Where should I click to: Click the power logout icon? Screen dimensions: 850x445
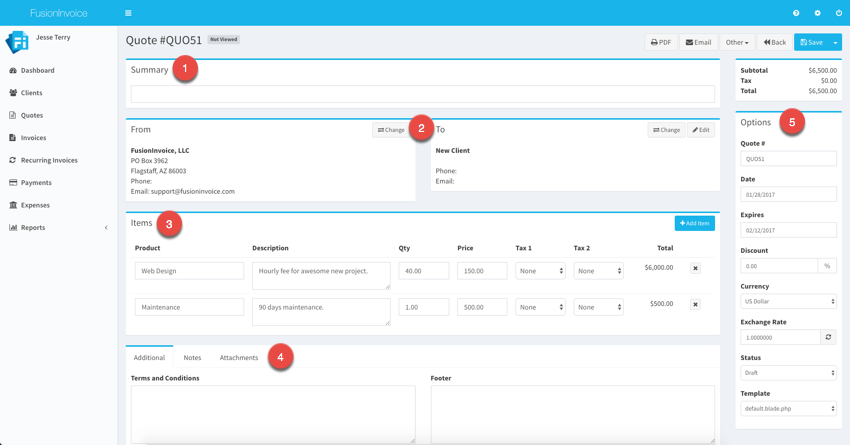pos(838,13)
